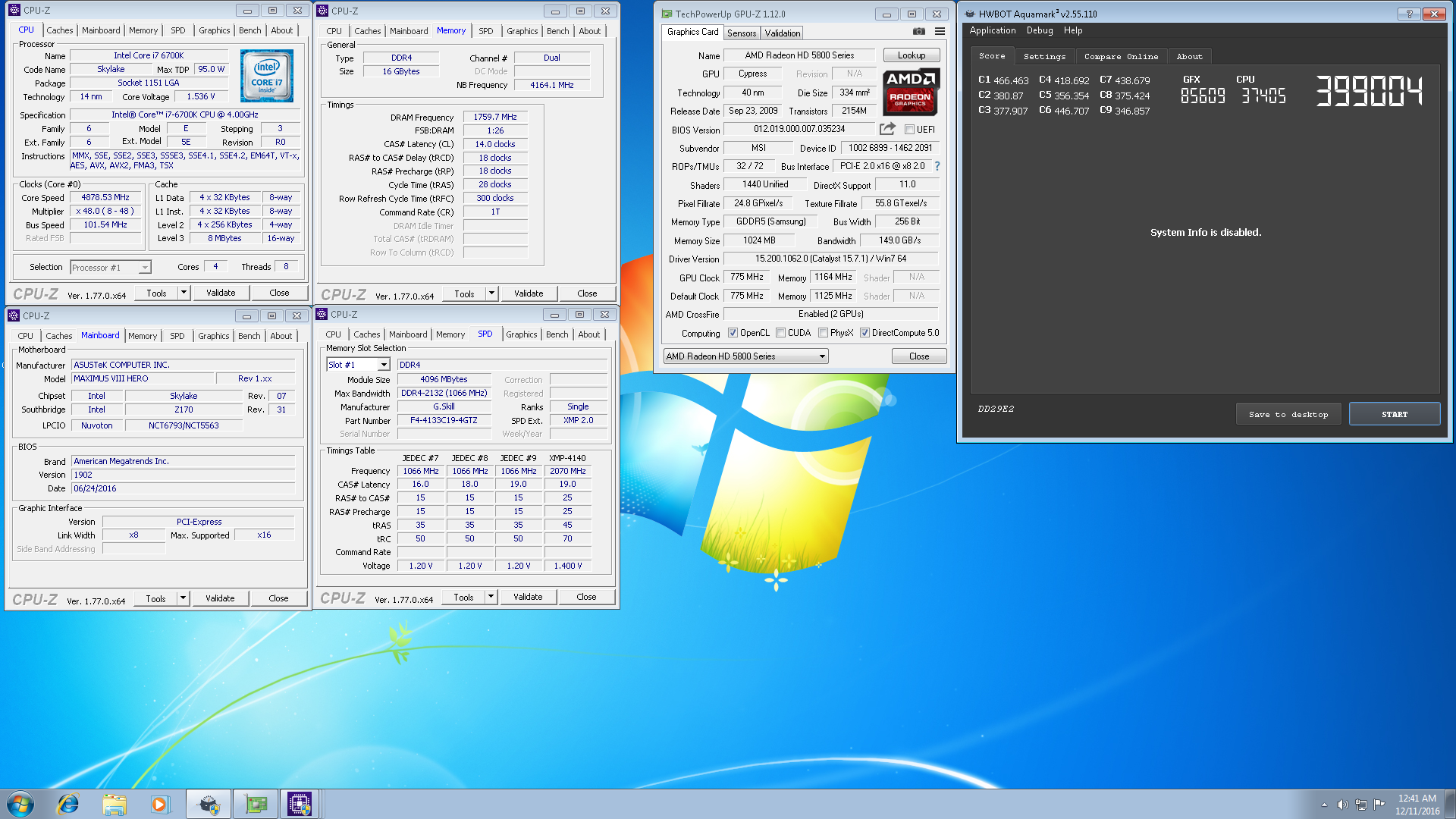Open the Application menu in HWBOT Aquamark

coord(992,30)
